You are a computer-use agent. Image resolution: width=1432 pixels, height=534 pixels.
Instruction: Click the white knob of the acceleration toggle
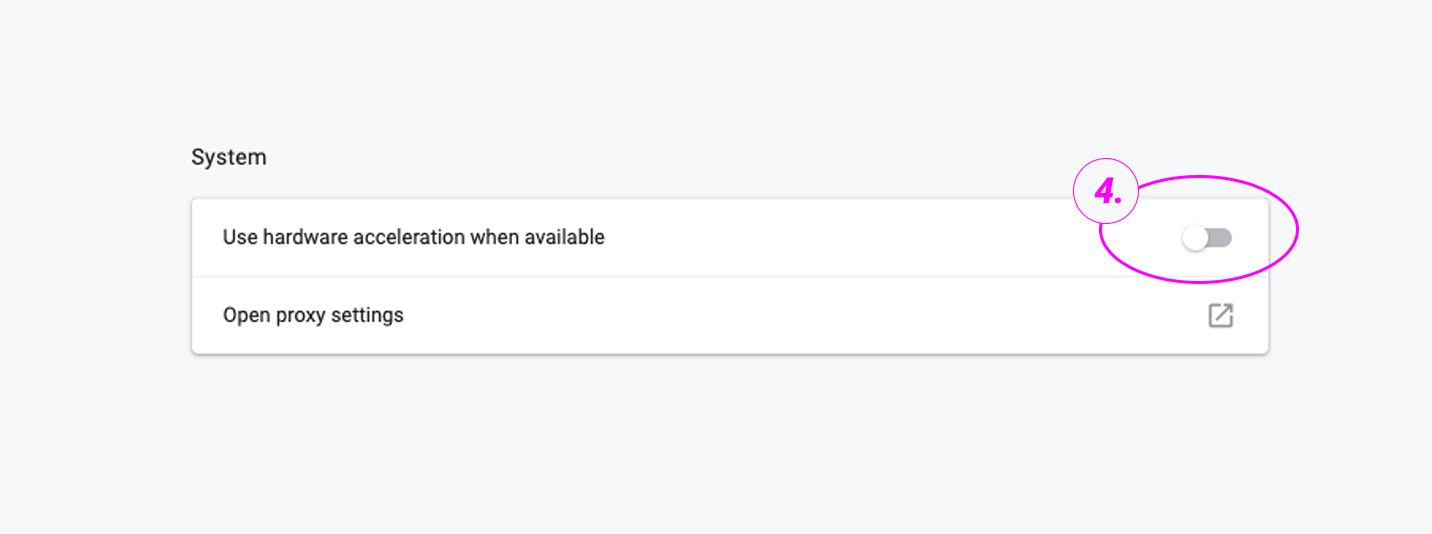point(1195,238)
